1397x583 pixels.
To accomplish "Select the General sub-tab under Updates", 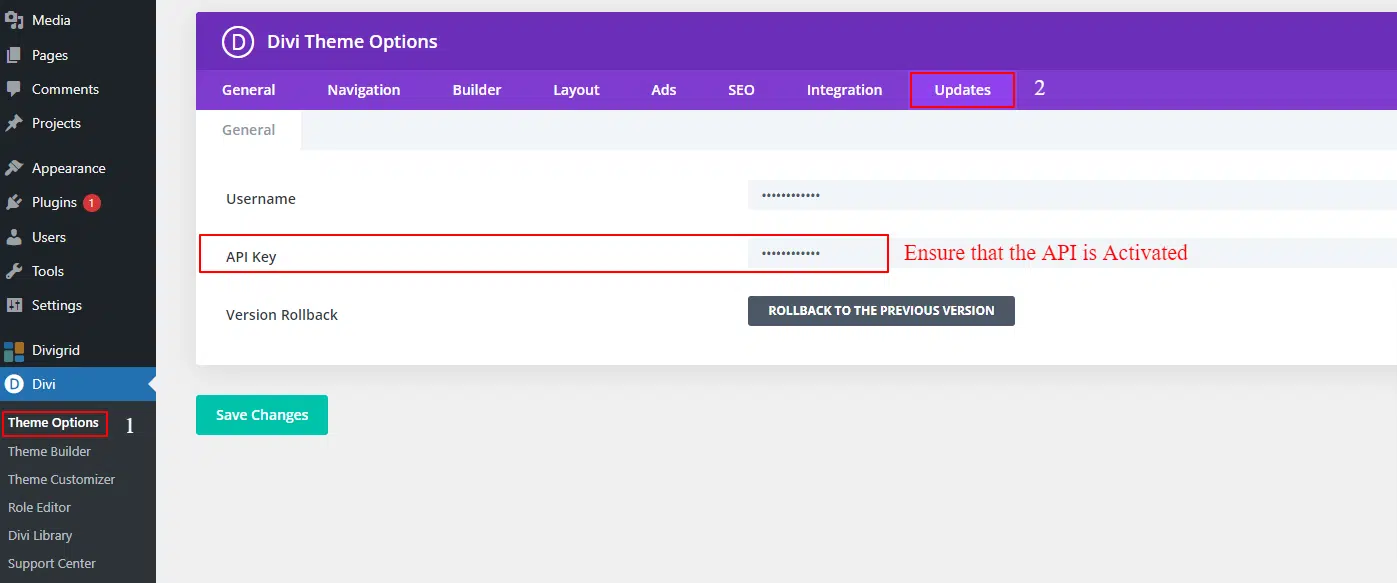I will pos(249,130).
